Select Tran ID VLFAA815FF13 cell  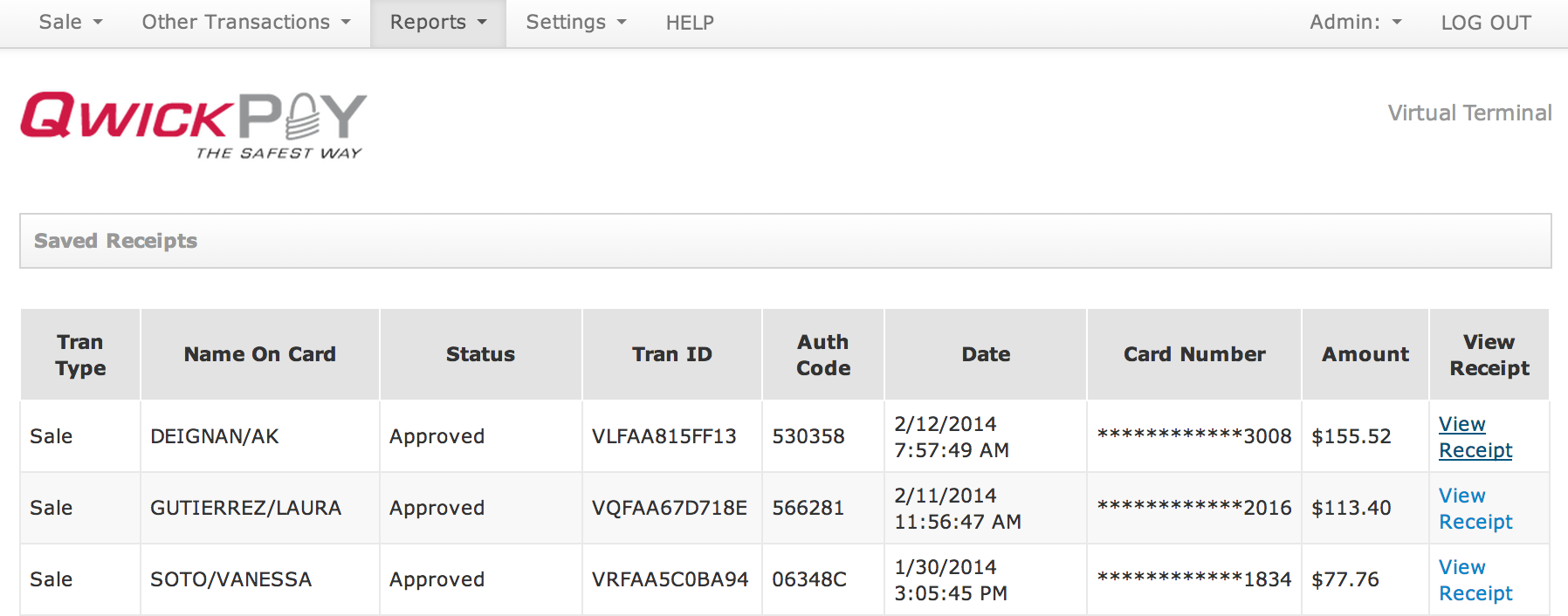coord(664,436)
